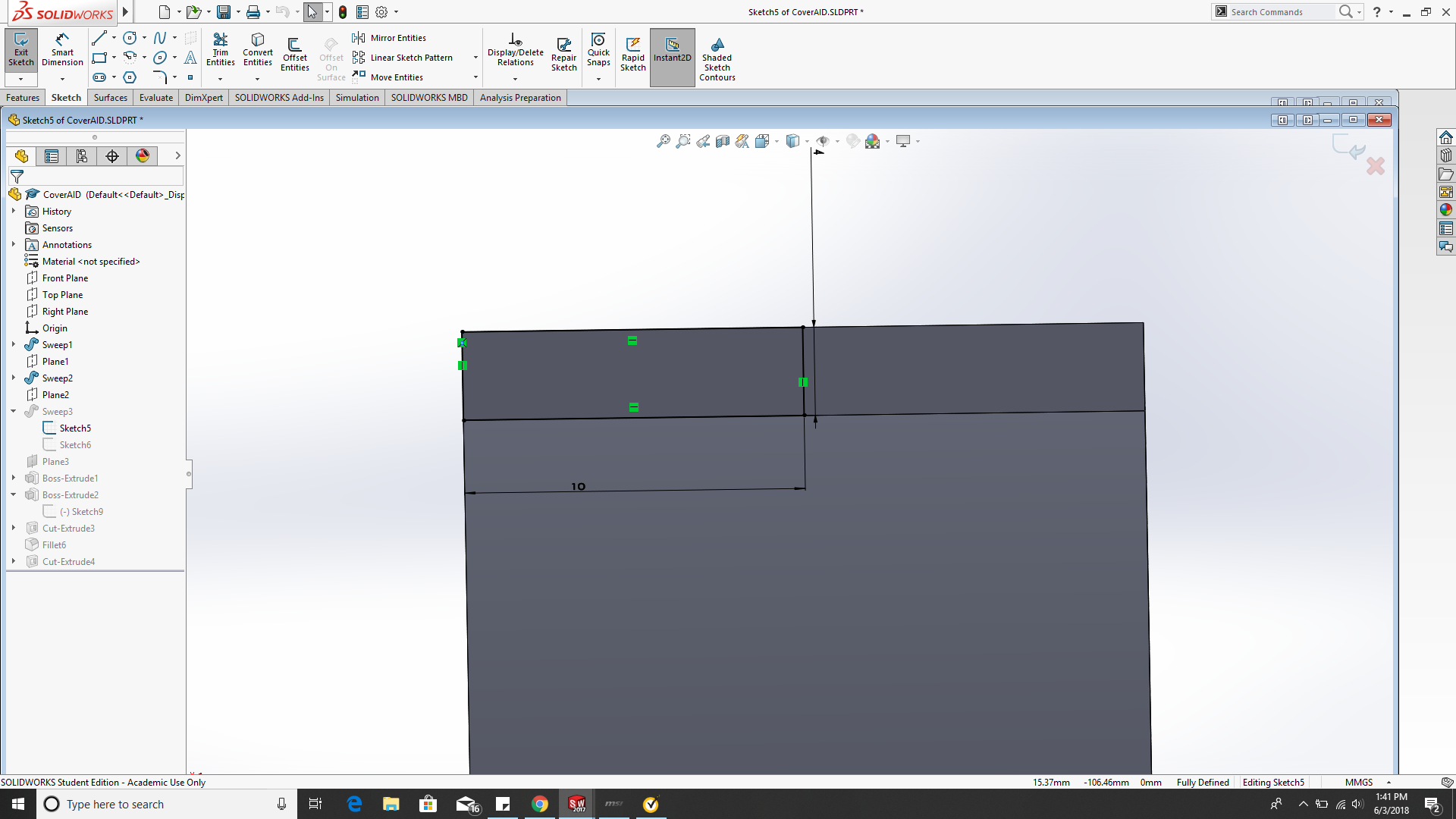This screenshot has width=1456, height=819.
Task: Select Front Plane in the tree
Action: point(65,278)
